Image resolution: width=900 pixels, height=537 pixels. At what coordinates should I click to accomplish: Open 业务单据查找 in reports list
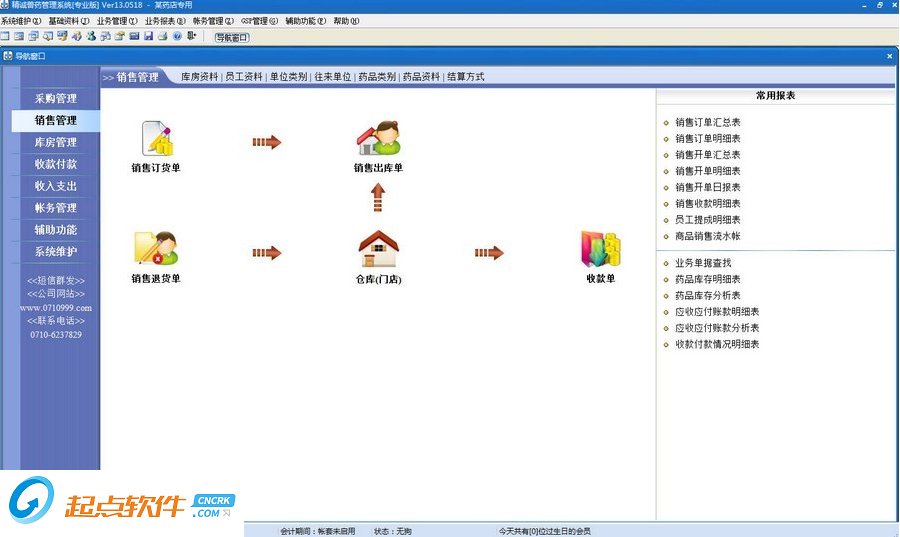pos(703,263)
